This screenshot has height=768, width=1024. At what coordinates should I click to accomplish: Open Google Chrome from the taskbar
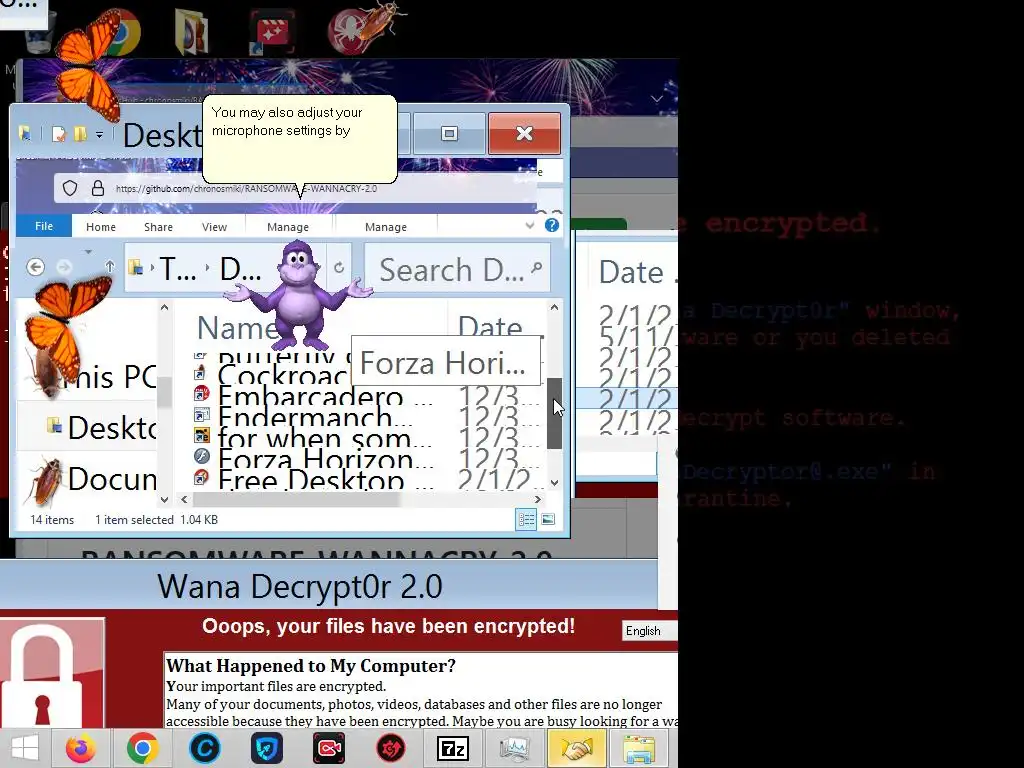[x=142, y=748]
